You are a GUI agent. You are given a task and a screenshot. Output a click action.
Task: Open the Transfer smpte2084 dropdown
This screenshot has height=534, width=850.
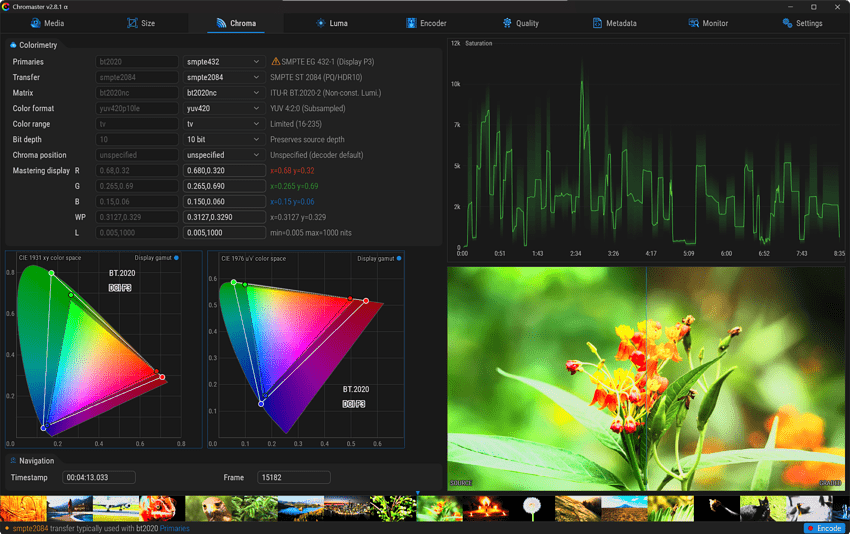pos(224,77)
